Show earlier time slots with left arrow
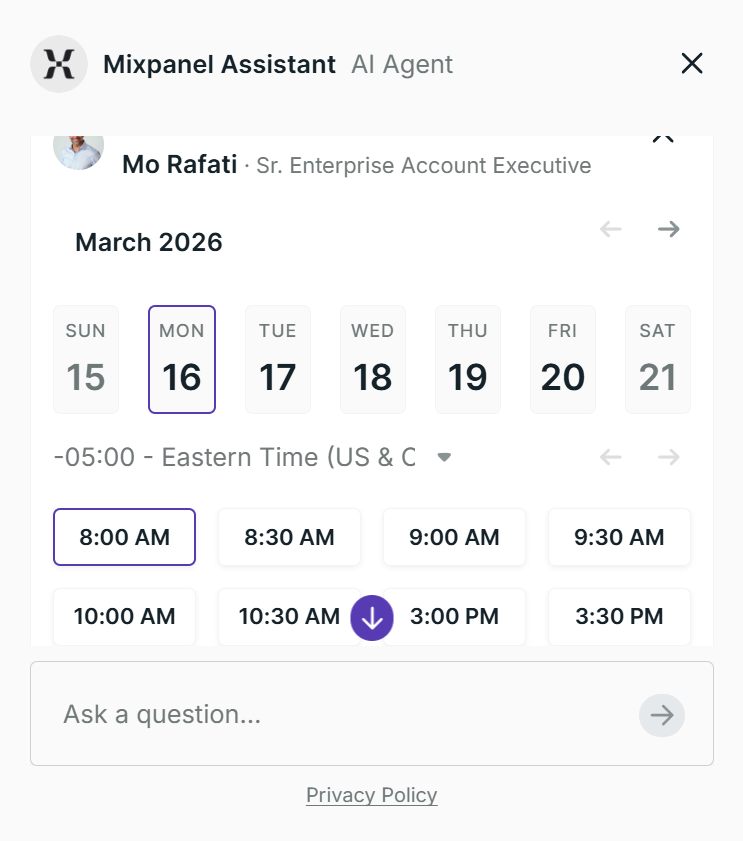 coord(611,457)
